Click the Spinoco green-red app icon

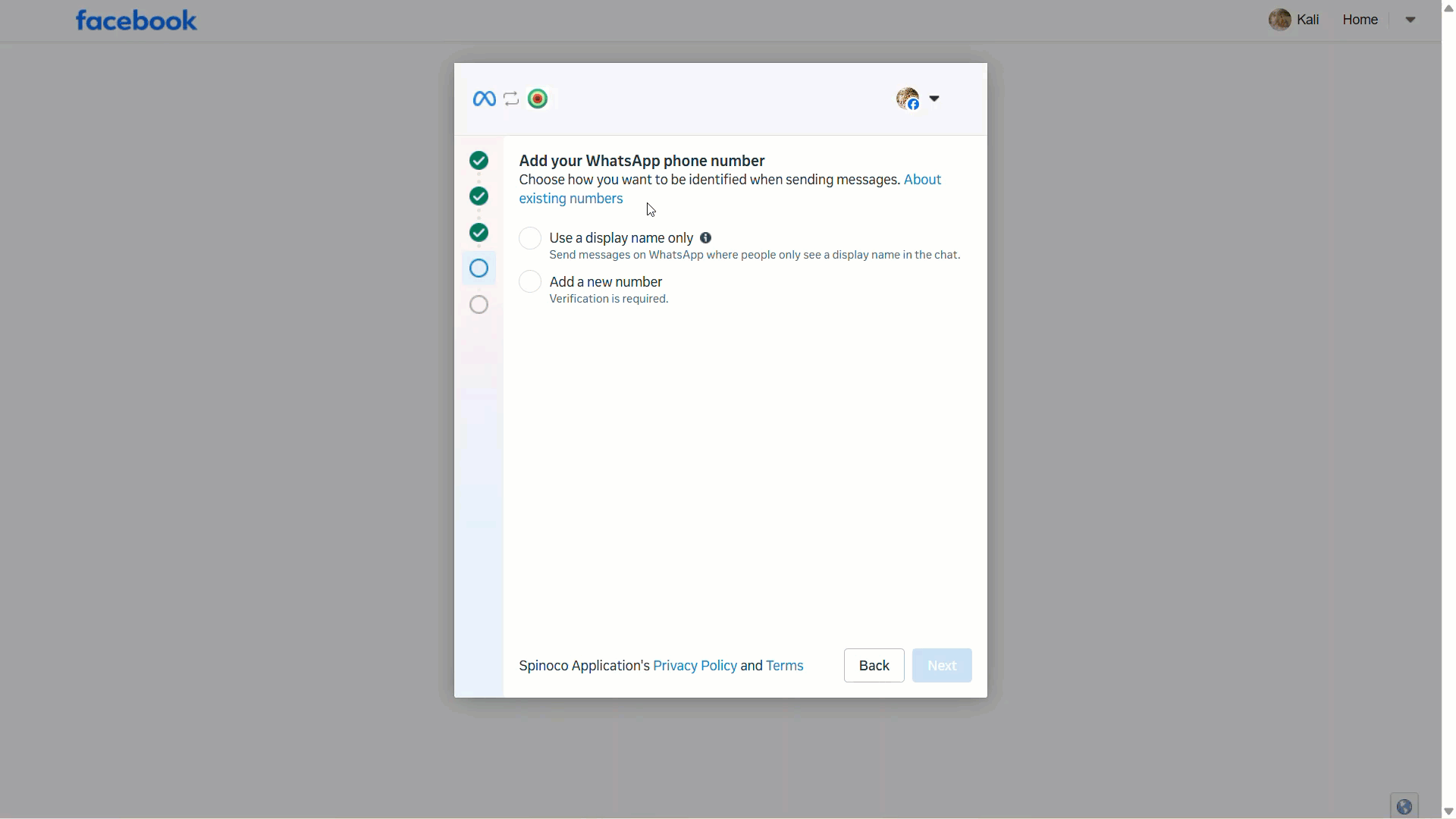(538, 99)
